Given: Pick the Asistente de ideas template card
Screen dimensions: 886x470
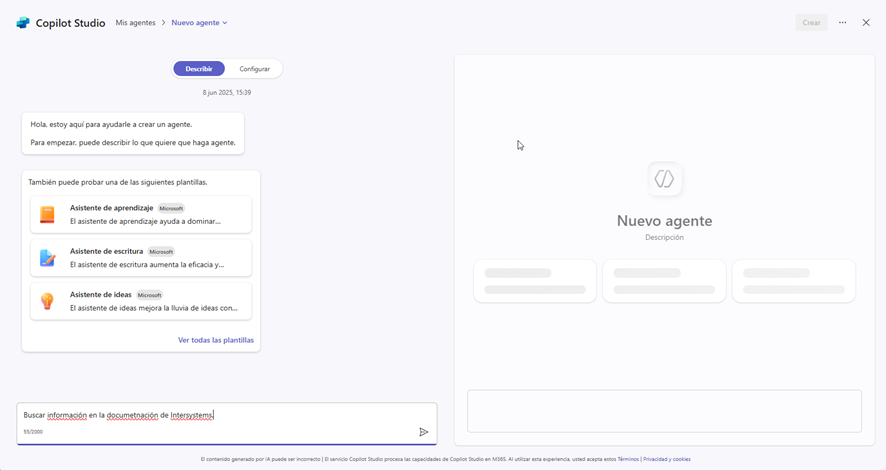Looking at the screenshot, I should click(150, 301).
